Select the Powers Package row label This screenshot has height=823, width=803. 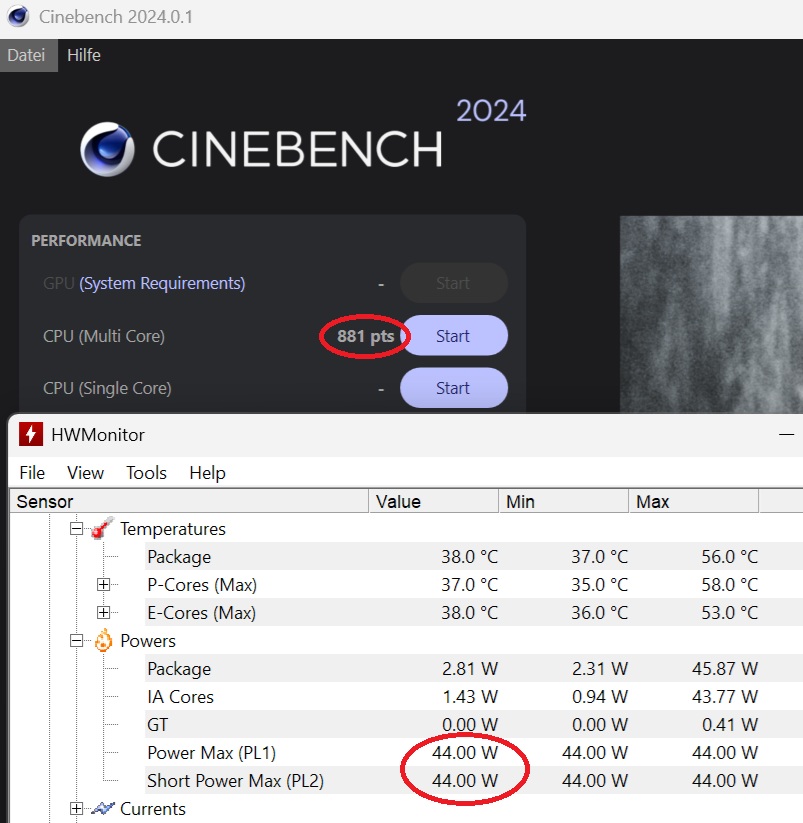point(179,669)
